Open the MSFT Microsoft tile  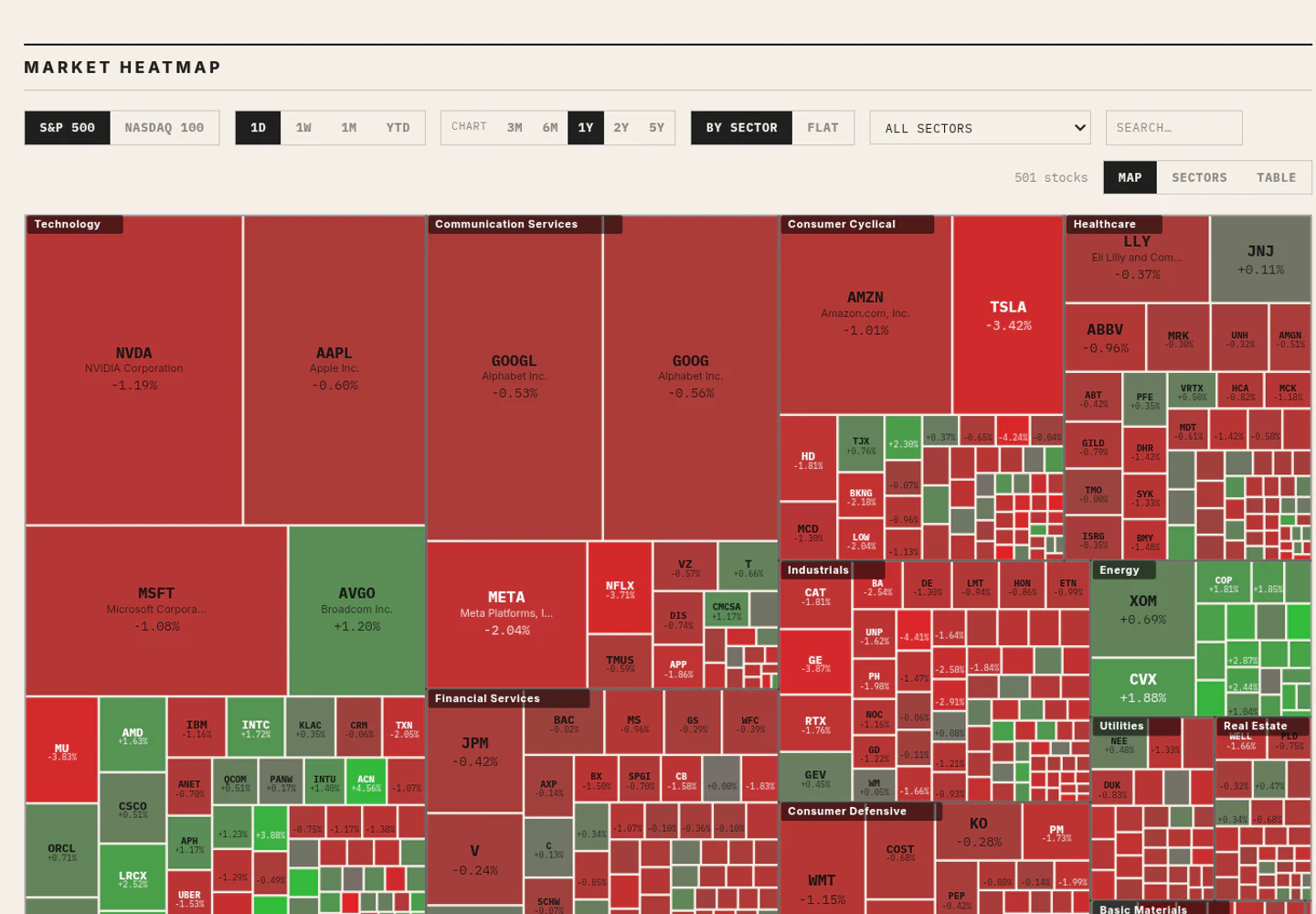click(x=156, y=611)
